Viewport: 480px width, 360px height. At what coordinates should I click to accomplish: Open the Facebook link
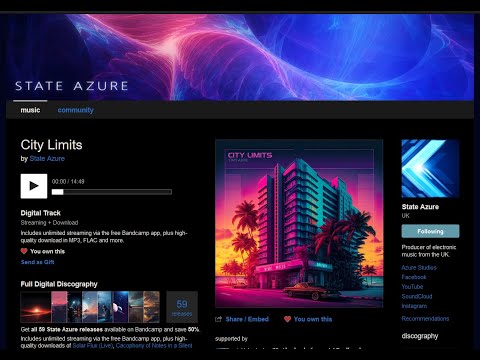pos(414,277)
